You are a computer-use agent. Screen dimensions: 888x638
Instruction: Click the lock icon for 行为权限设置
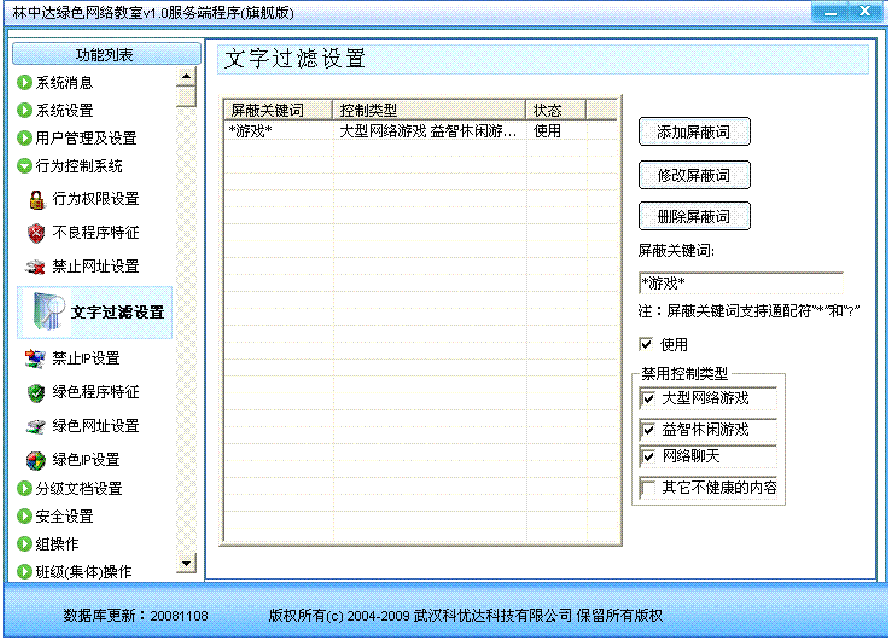pyautogui.click(x=37, y=200)
